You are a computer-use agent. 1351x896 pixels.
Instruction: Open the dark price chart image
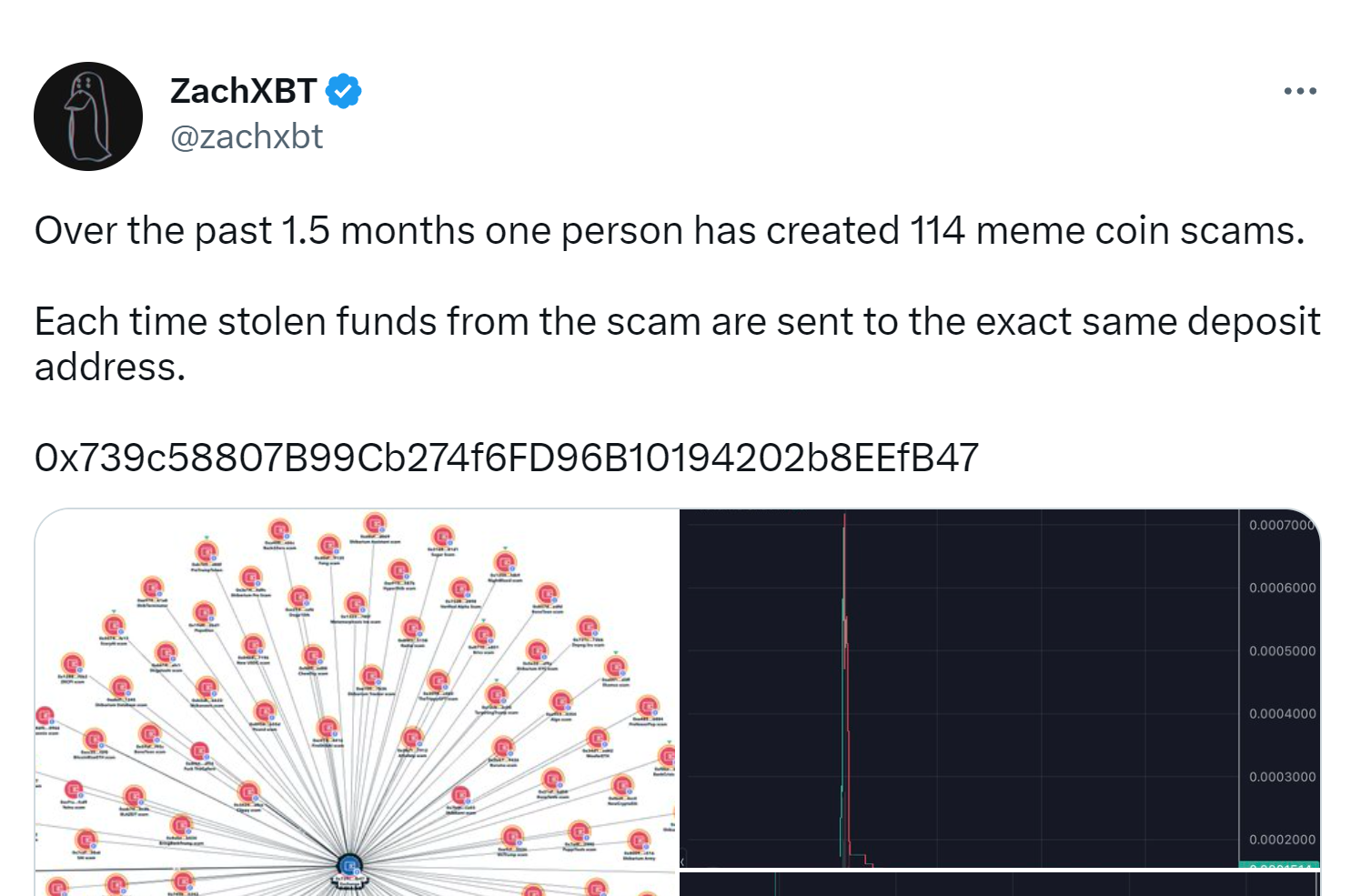[x=999, y=689]
